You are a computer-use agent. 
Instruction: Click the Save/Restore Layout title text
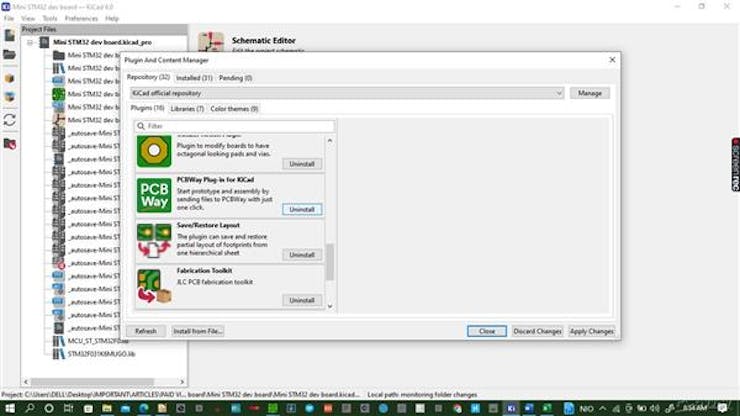point(208,225)
